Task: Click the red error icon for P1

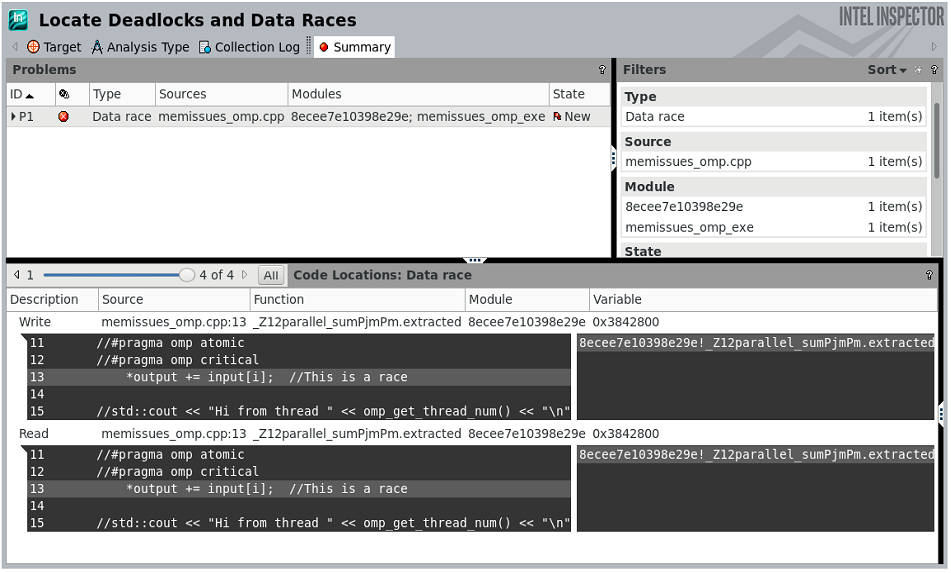Action: click(x=64, y=117)
